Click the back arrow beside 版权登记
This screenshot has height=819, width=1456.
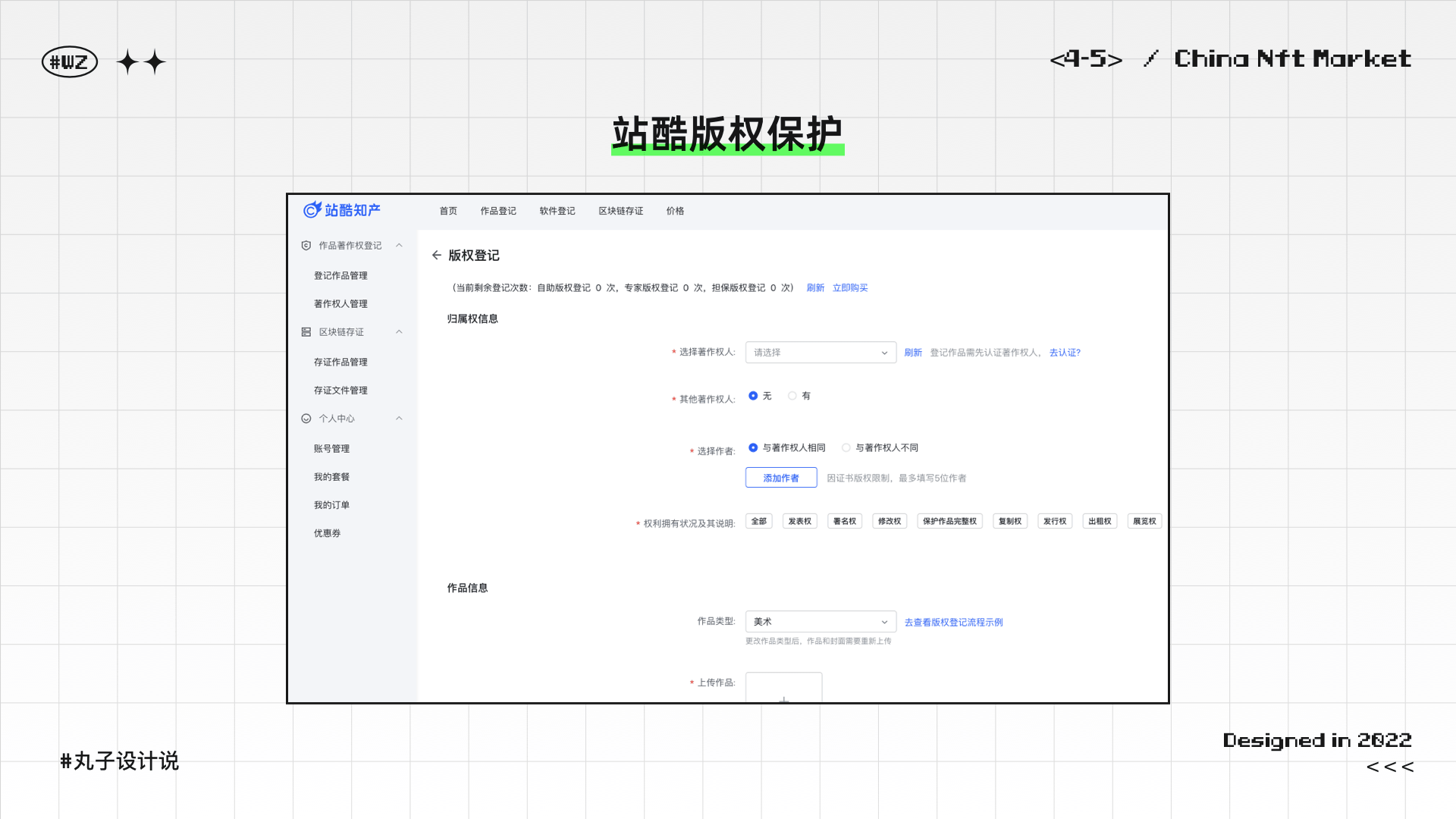click(x=437, y=256)
